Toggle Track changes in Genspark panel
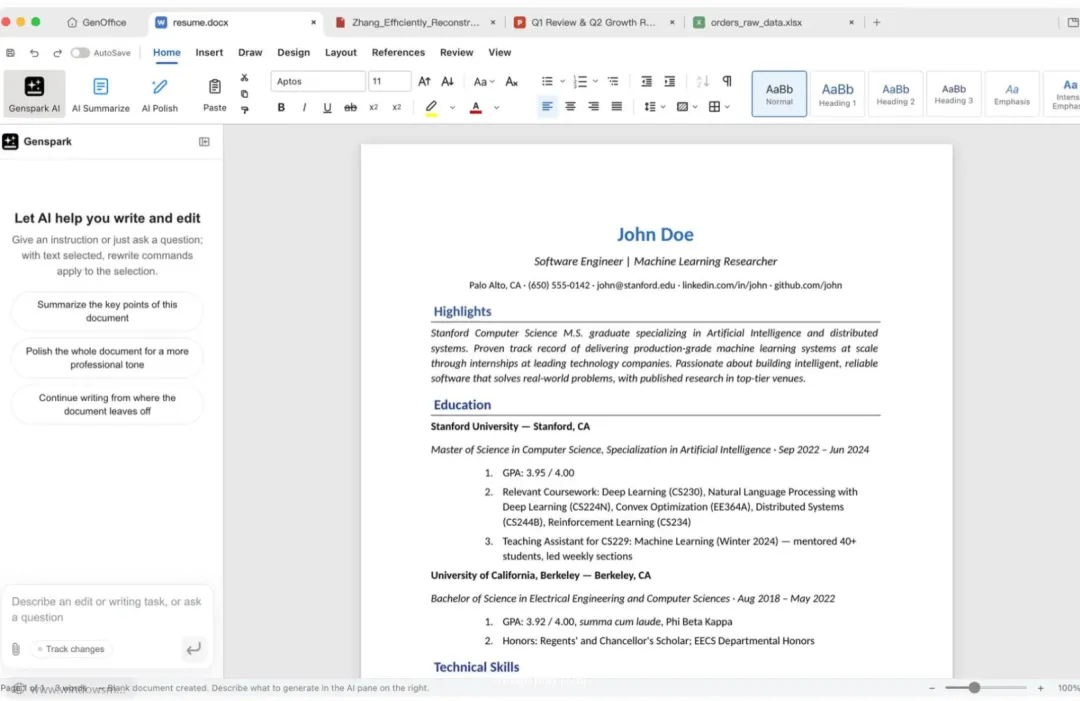The width and height of the screenshot is (1080, 701). pos(72,649)
